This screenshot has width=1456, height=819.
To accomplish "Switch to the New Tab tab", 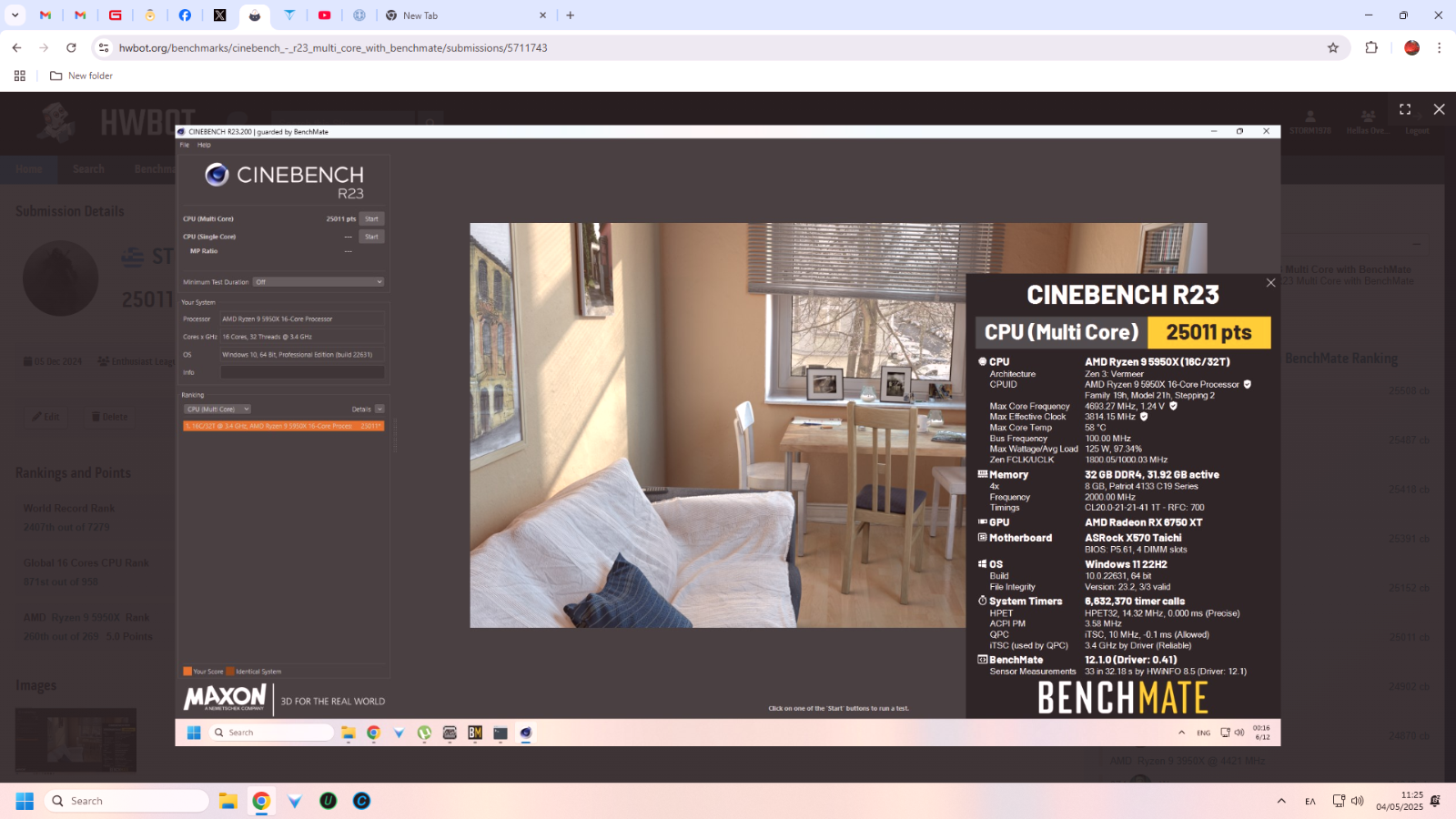I will (464, 15).
